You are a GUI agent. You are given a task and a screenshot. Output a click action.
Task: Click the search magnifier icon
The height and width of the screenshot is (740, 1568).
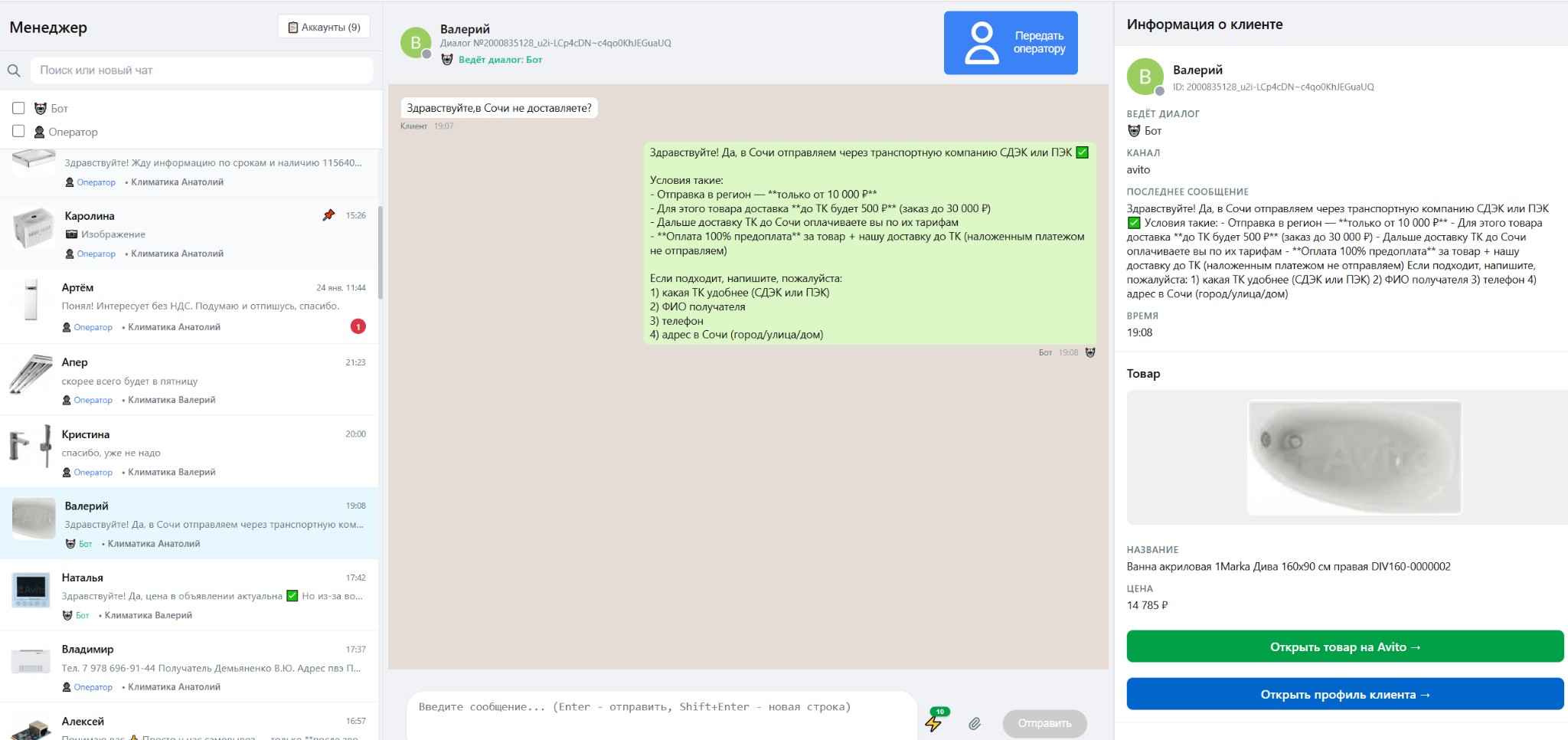pos(14,70)
